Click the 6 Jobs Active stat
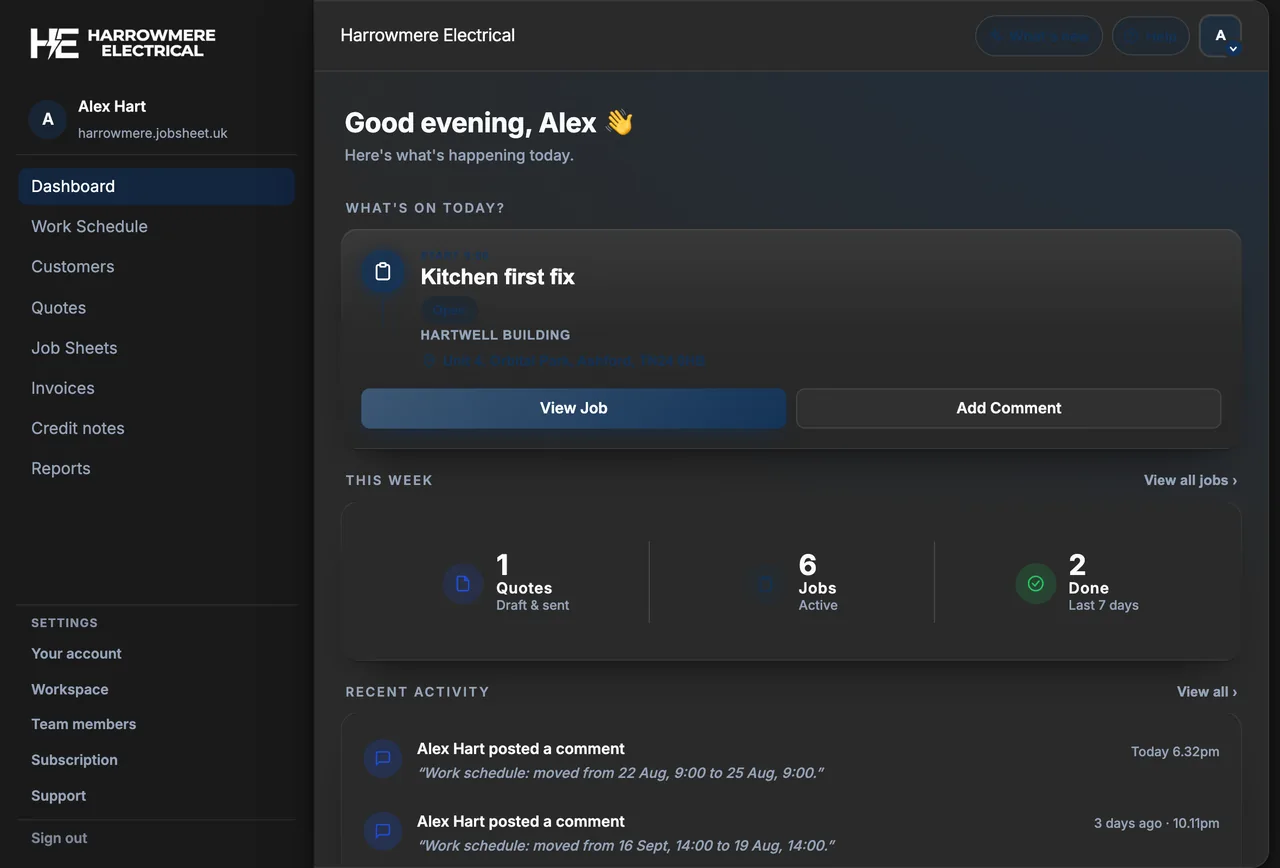Image resolution: width=1280 pixels, height=868 pixels. pos(792,584)
